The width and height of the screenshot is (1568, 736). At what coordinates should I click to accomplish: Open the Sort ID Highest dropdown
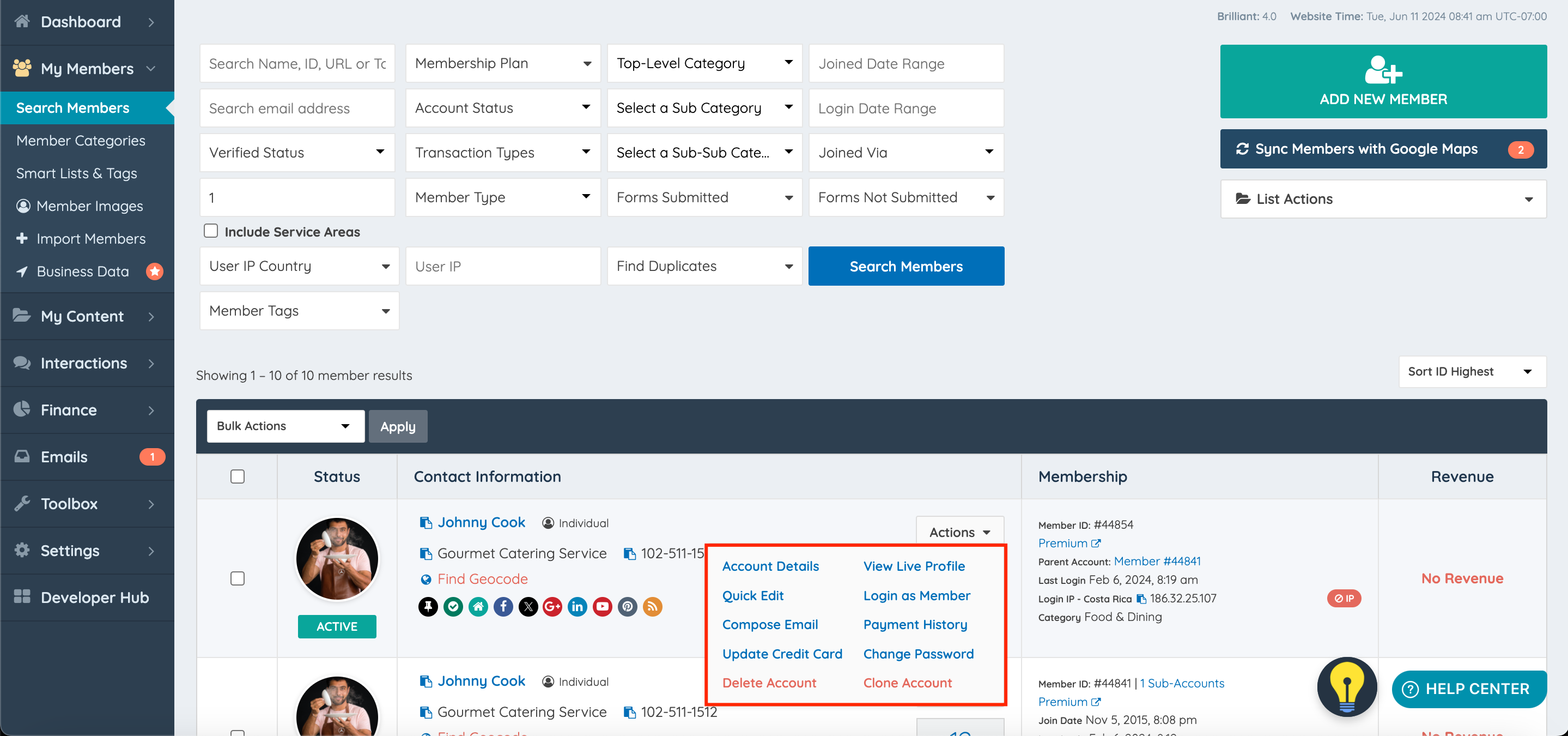coord(1472,372)
